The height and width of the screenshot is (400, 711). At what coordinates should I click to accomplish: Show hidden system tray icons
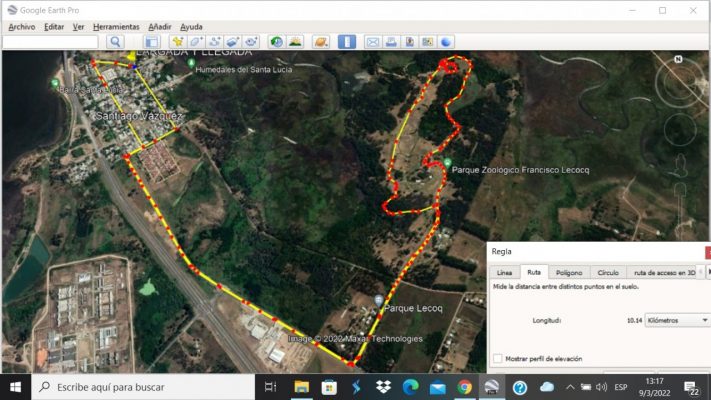click(570, 387)
